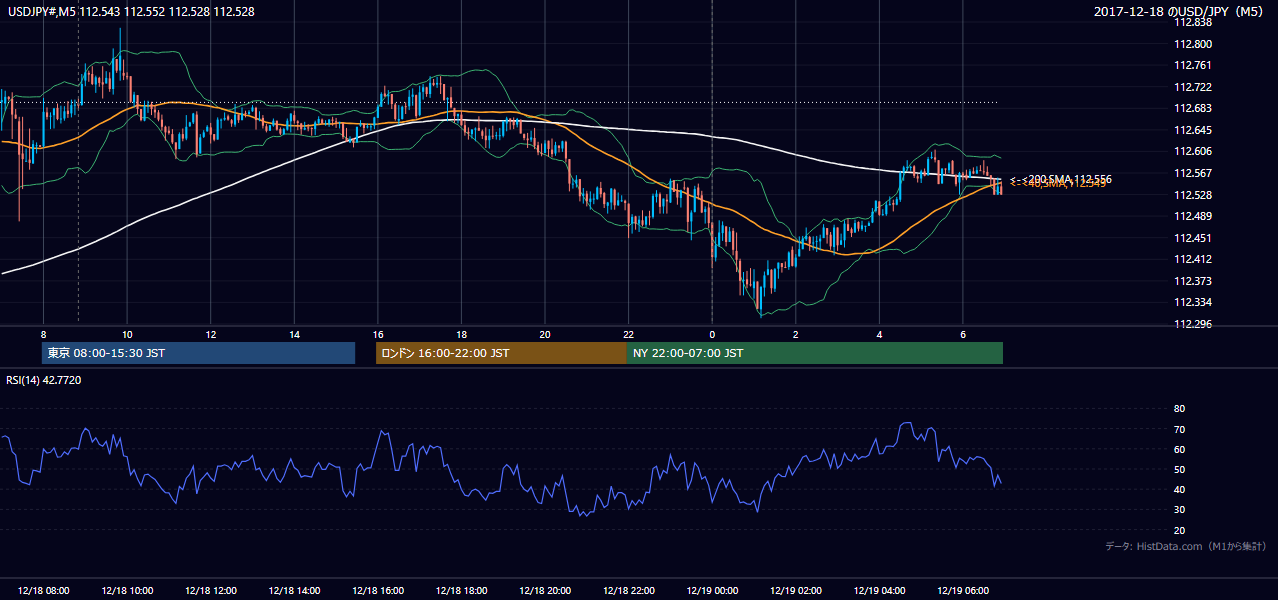Click the 12/18 20:00 date label
This screenshot has width=1278, height=600.
click(x=545, y=591)
